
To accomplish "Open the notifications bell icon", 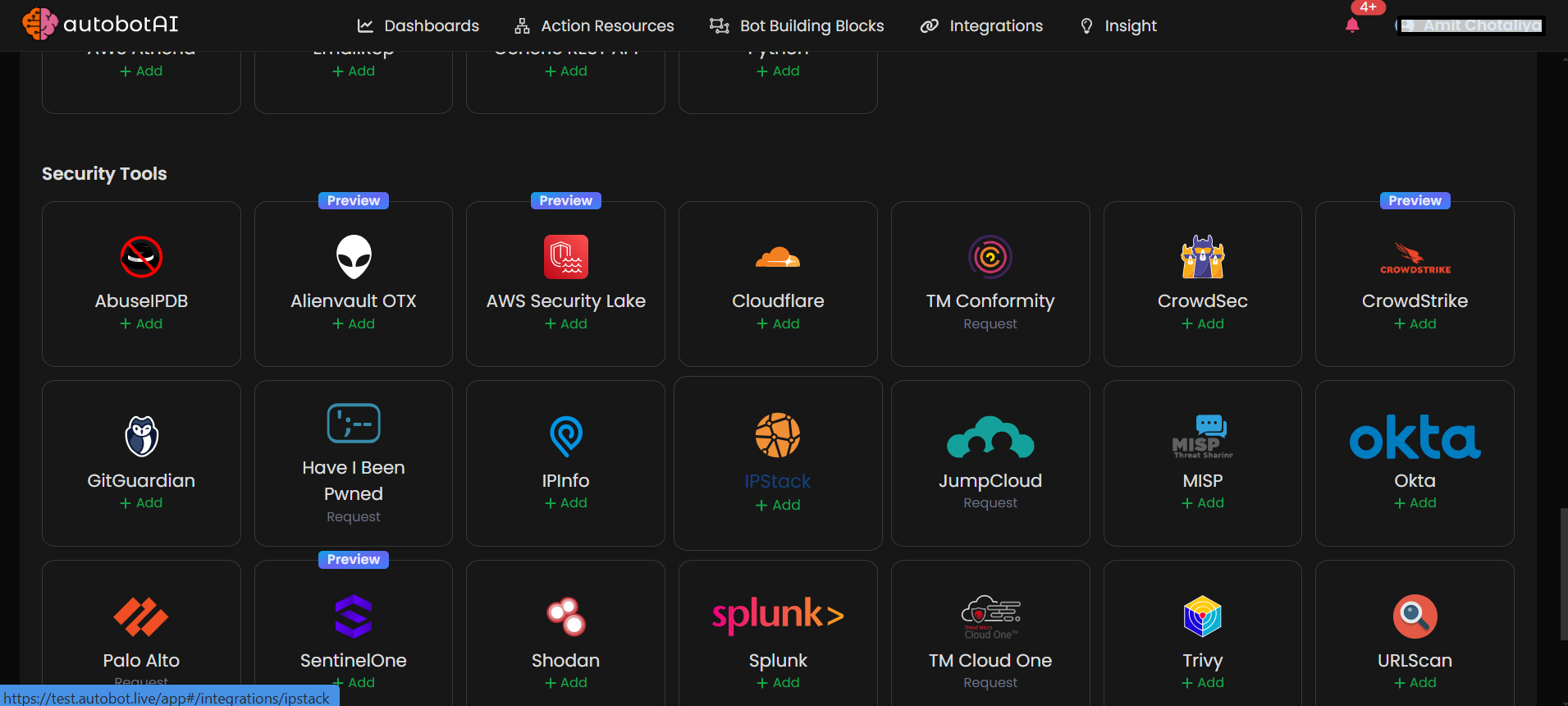I will (1352, 25).
